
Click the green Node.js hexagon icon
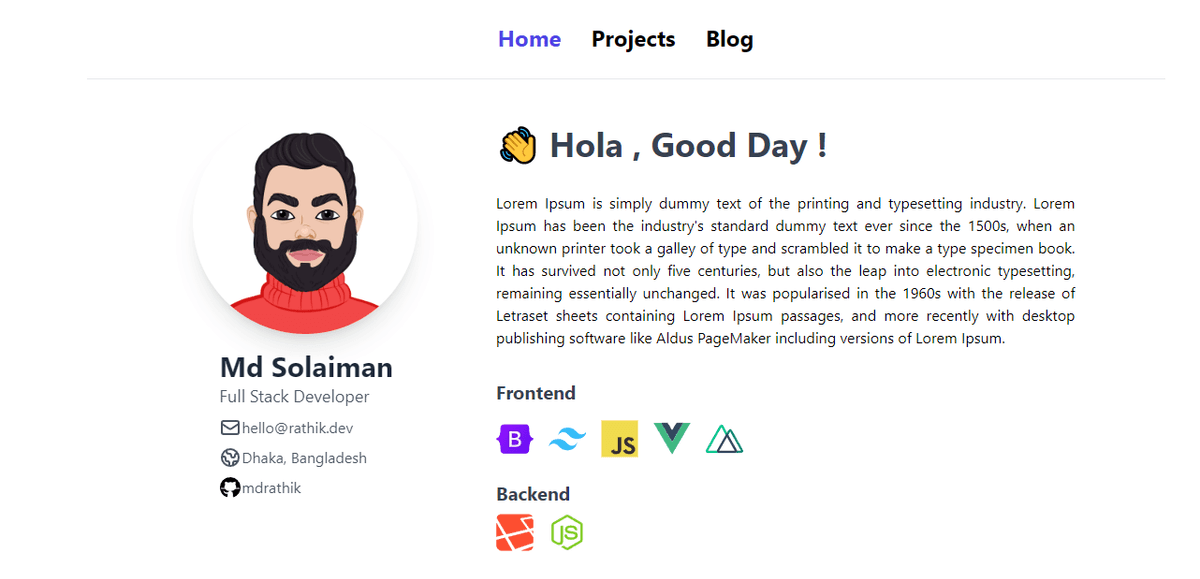pyautogui.click(x=567, y=533)
